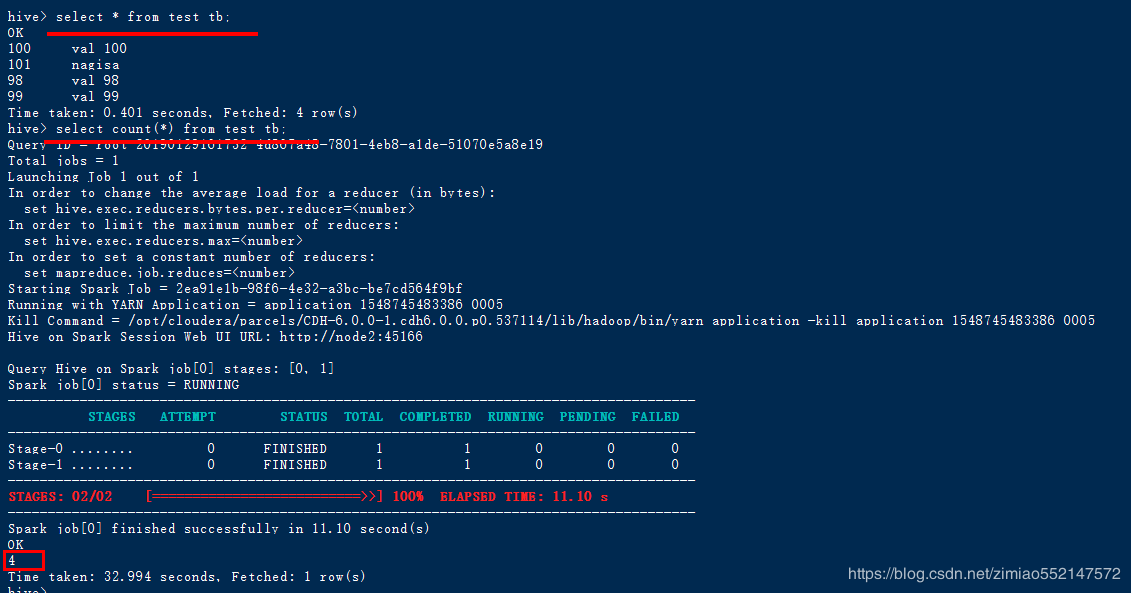The image size is (1131, 593).
Task: Click the Starting Spark Job ID line
Action: [x=235, y=289]
